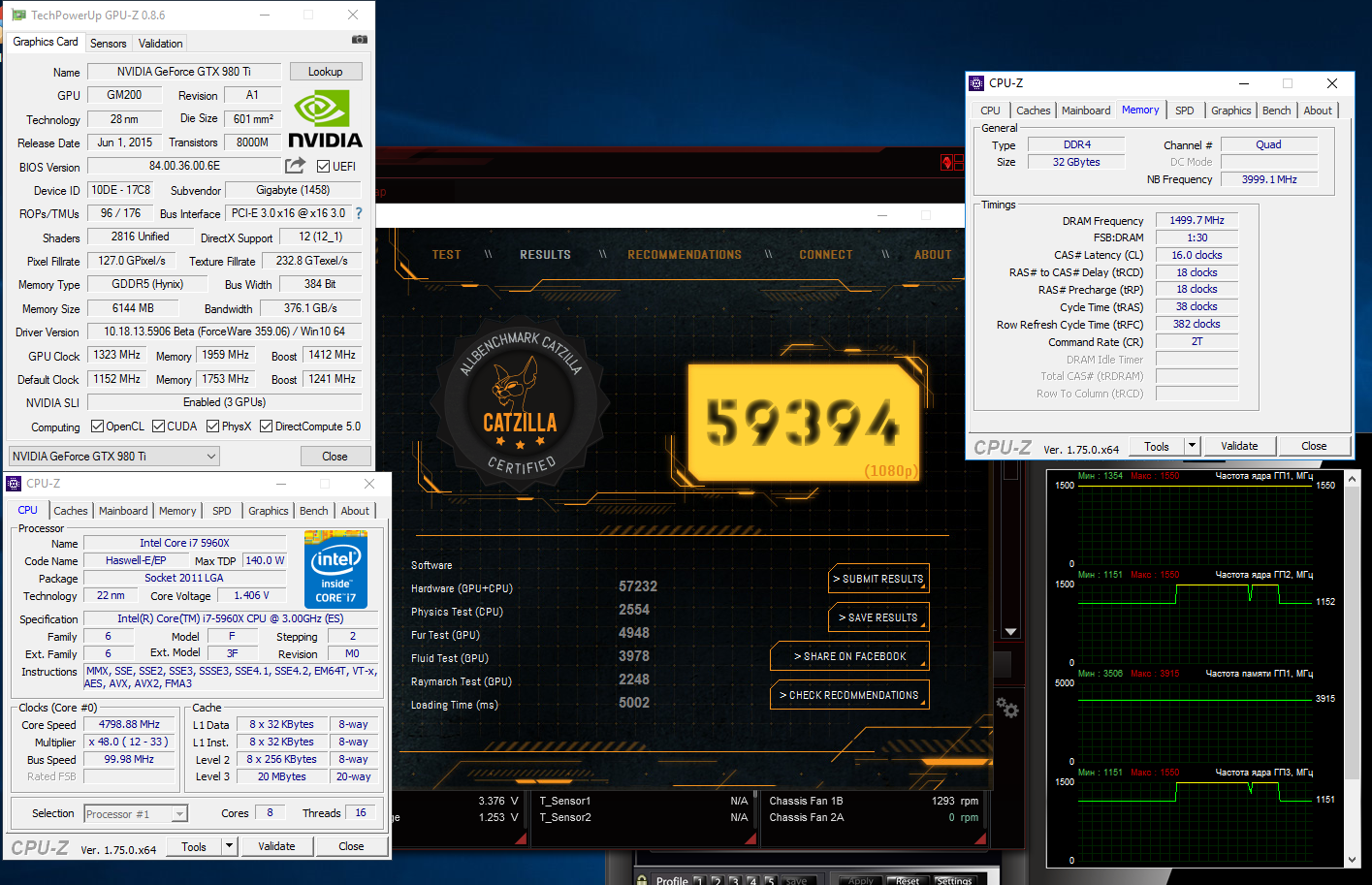Open About tab in CPU-Z Memory window
Viewport: 1372px width, 885px height.
(x=1318, y=111)
